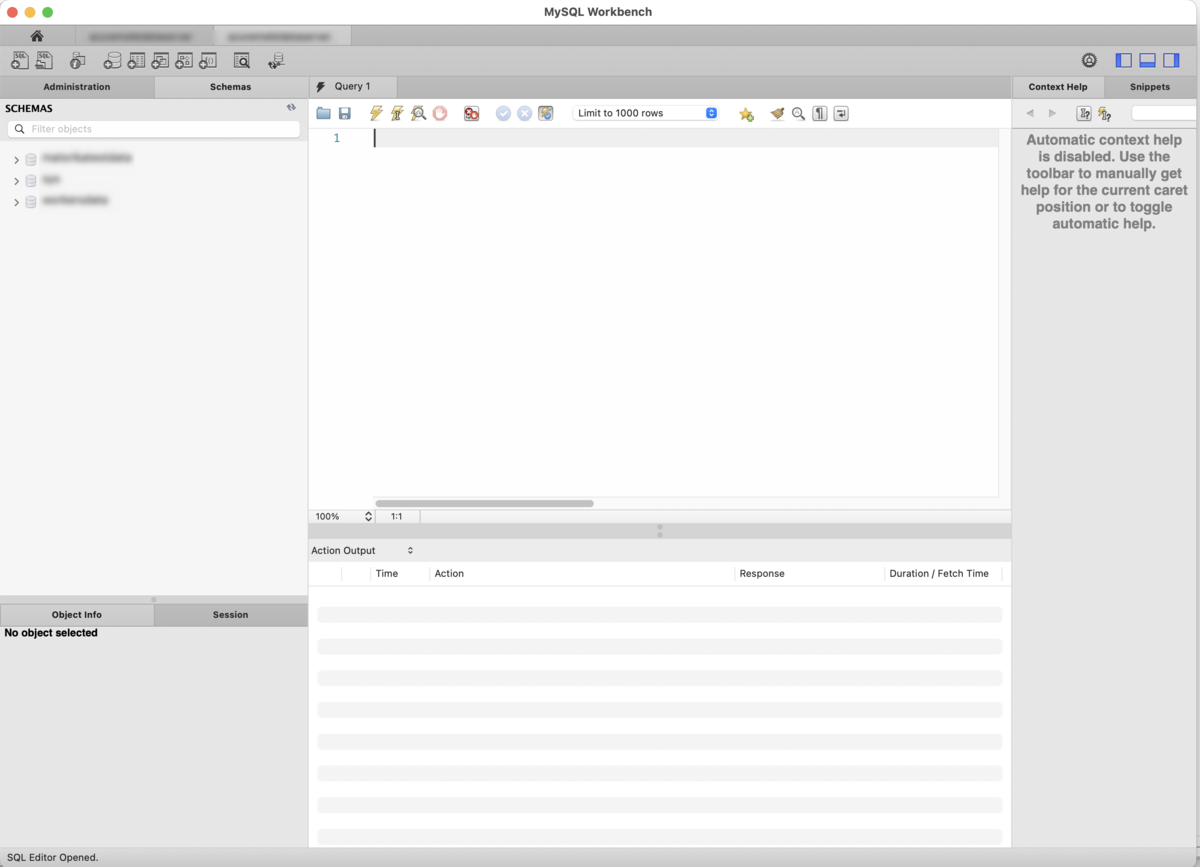Beautify the query with broom icon
This screenshot has width=1200, height=867.
point(777,114)
